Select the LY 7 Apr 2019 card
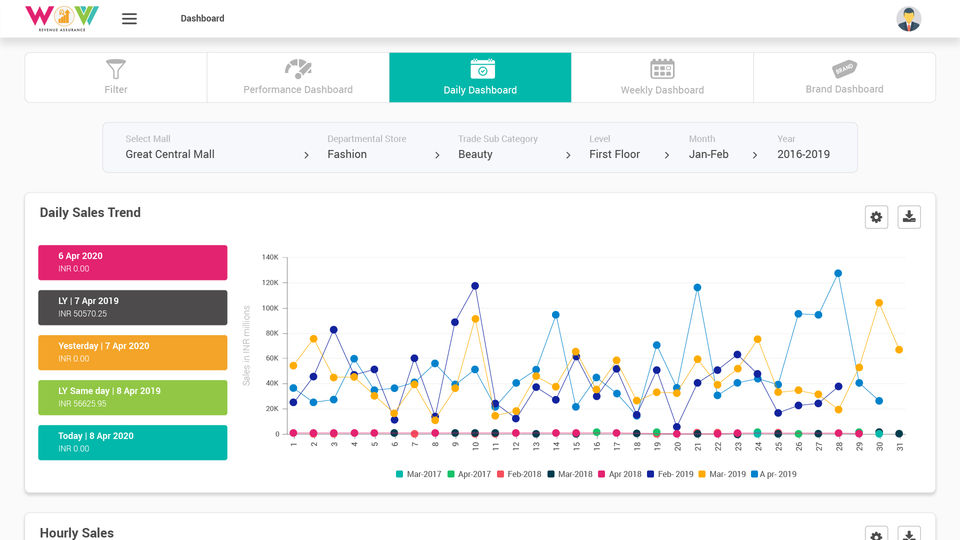The image size is (960, 540). [133, 307]
